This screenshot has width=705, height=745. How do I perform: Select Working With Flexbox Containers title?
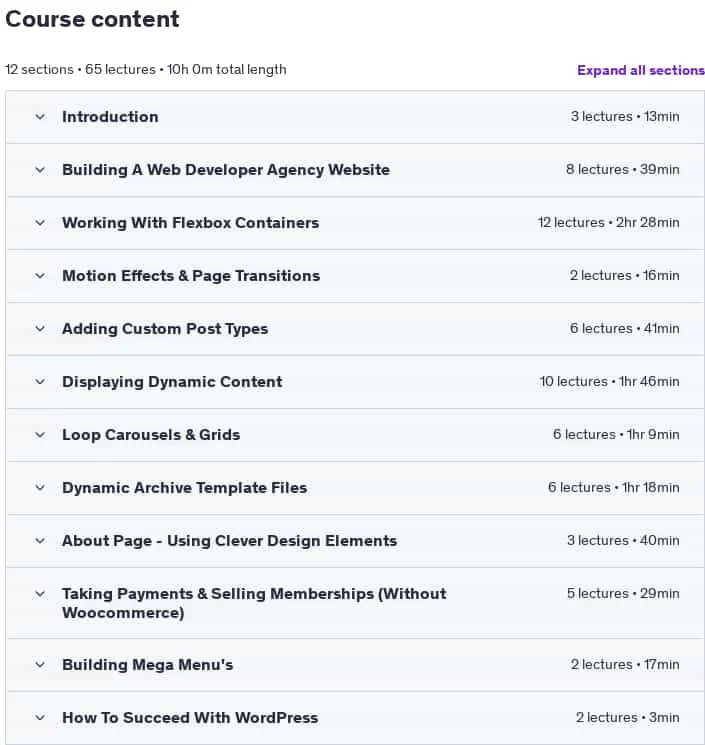(191, 223)
